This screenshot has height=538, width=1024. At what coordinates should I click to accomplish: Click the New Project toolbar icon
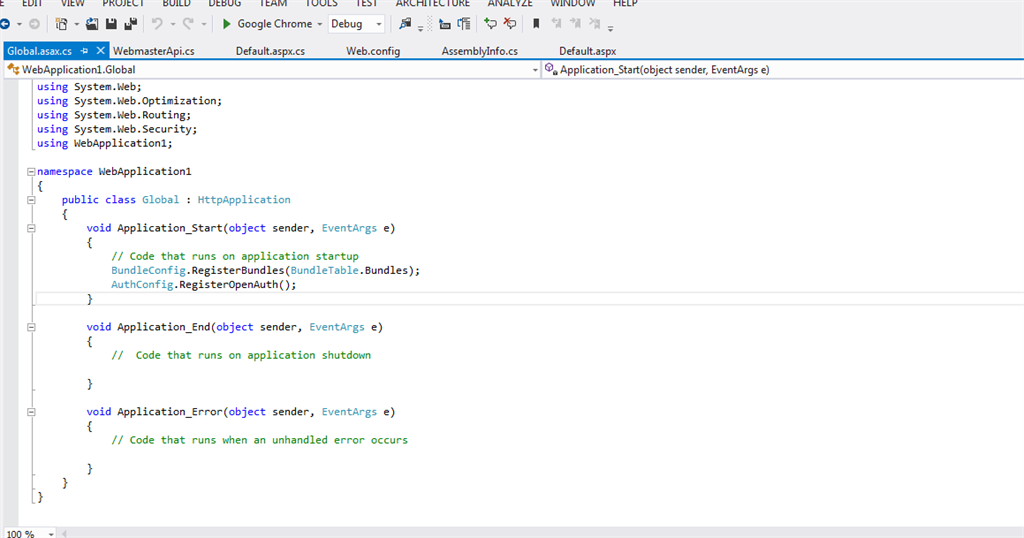point(62,24)
